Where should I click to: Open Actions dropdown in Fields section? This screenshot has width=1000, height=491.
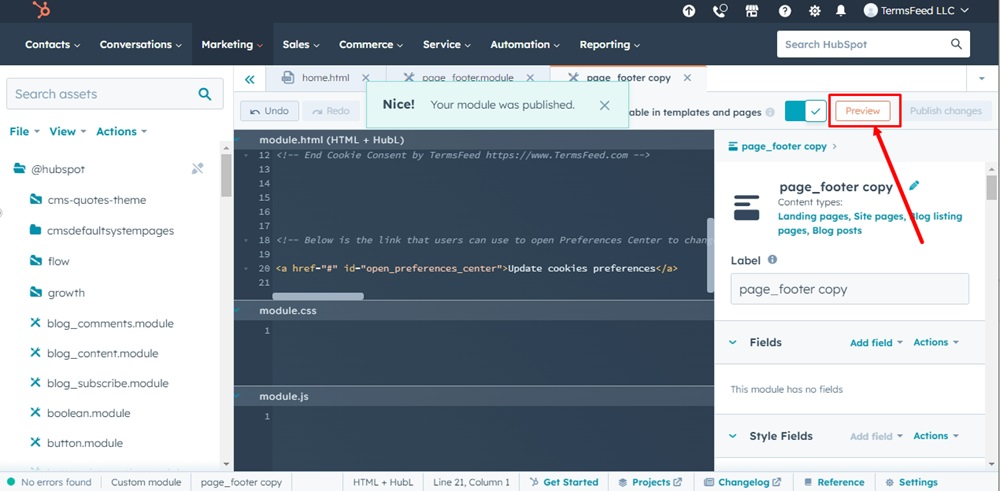(x=936, y=342)
